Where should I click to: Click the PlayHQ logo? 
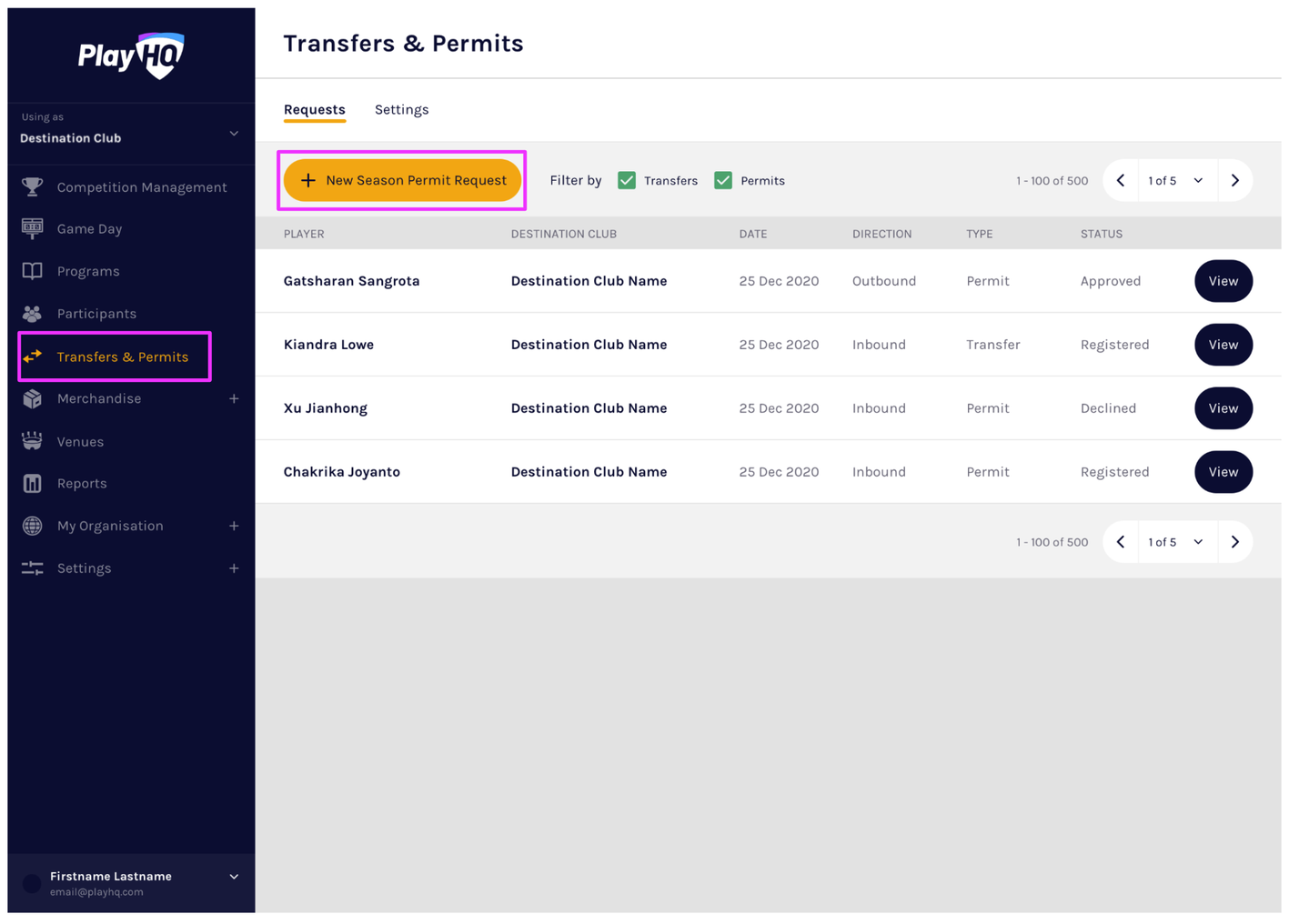coord(131,56)
